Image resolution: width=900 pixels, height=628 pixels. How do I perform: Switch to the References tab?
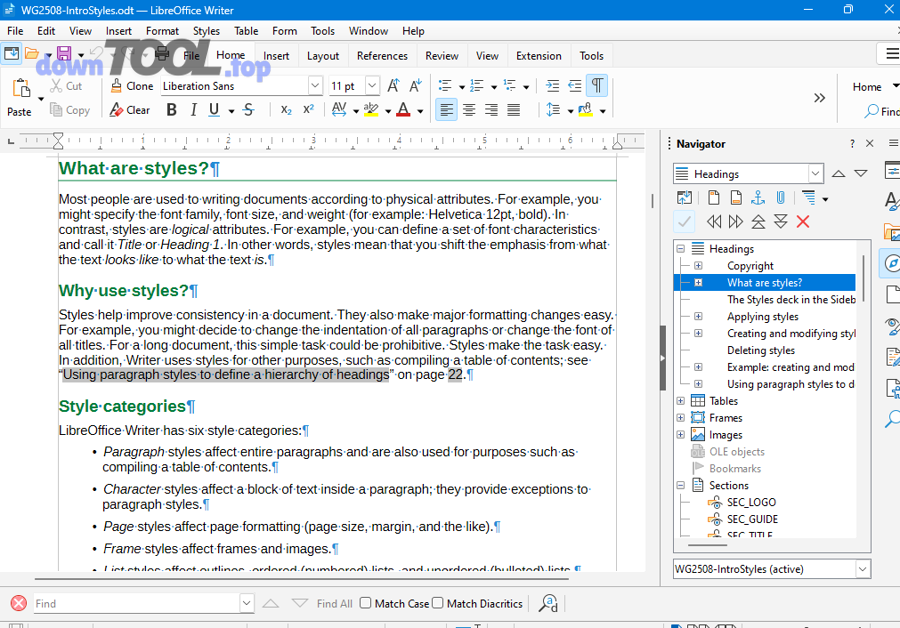tap(382, 56)
